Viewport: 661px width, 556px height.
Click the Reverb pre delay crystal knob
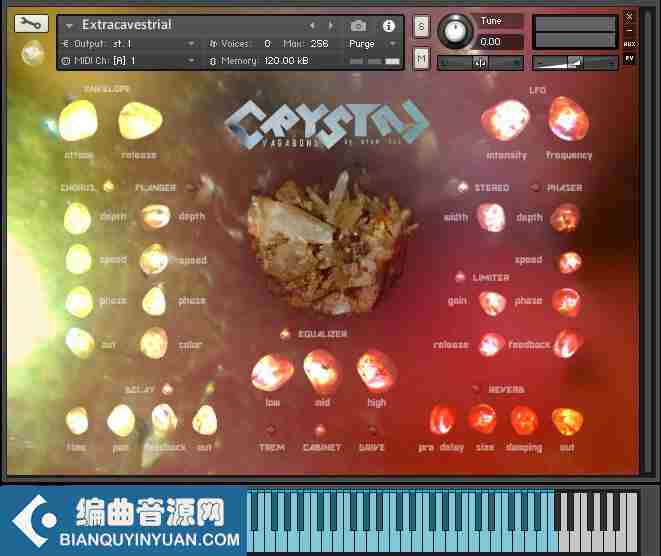(442, 419)
